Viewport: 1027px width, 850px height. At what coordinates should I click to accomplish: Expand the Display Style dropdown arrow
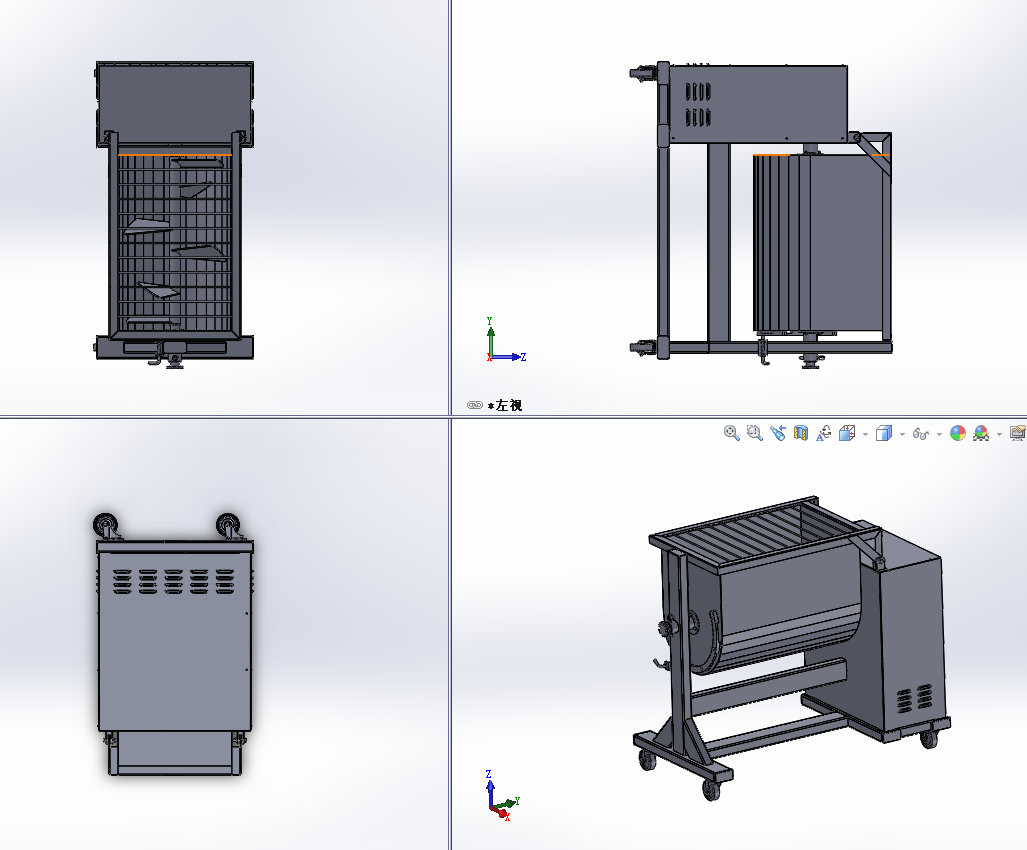902,434
